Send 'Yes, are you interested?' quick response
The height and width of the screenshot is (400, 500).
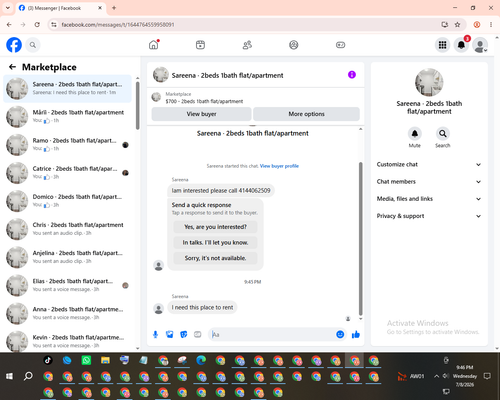pos(215,227)
